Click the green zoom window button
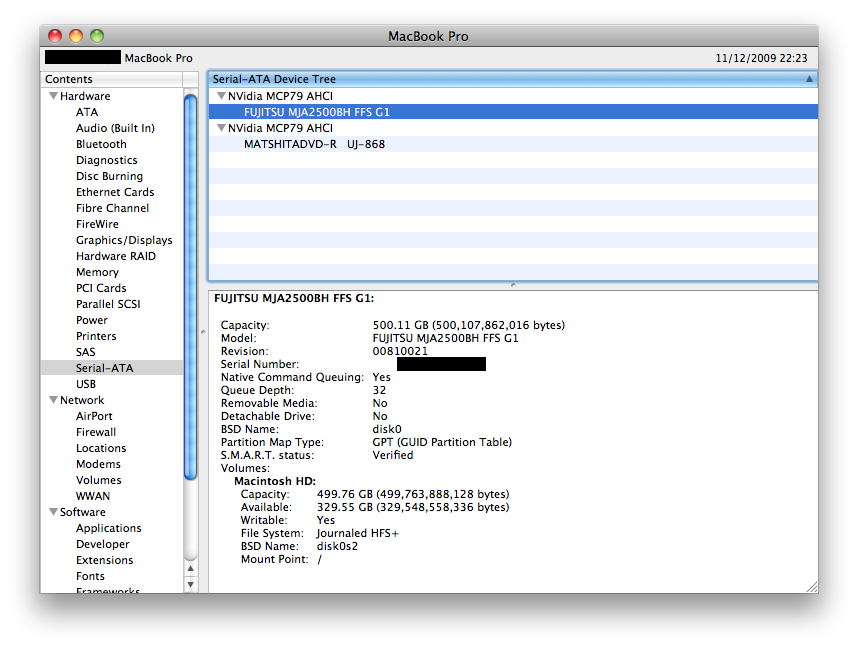Screen dimensions: 858x648 pos(97,36)
